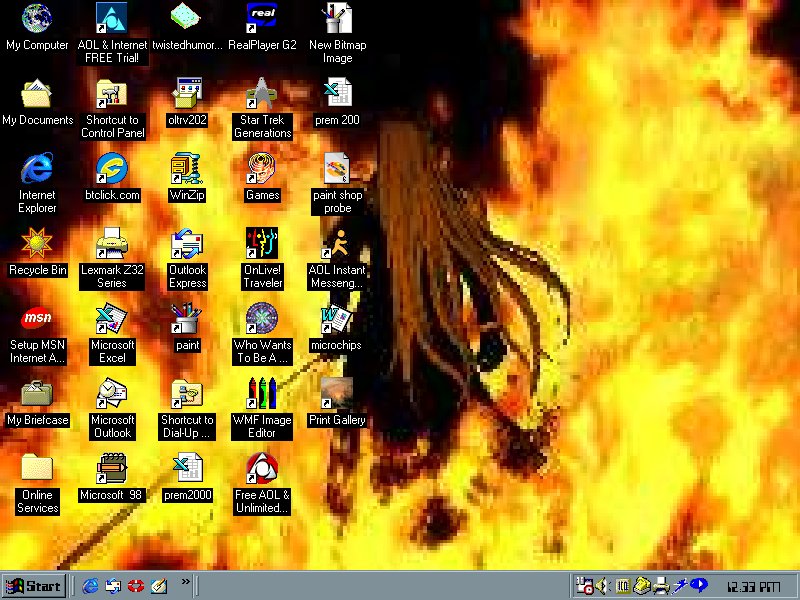Click the volume speaker icon in the system tray

603,586
